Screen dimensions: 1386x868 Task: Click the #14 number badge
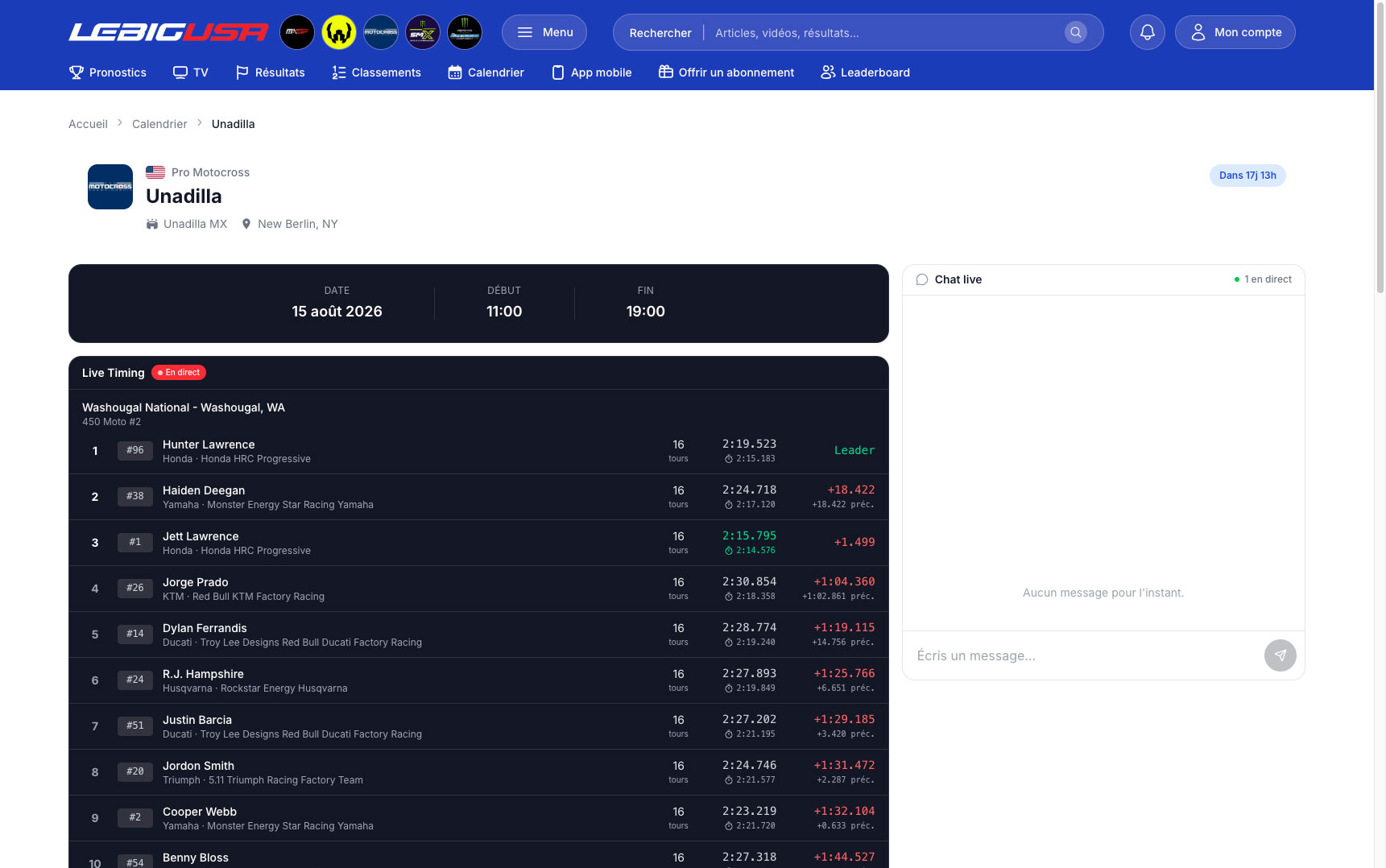tap(135, 634)
